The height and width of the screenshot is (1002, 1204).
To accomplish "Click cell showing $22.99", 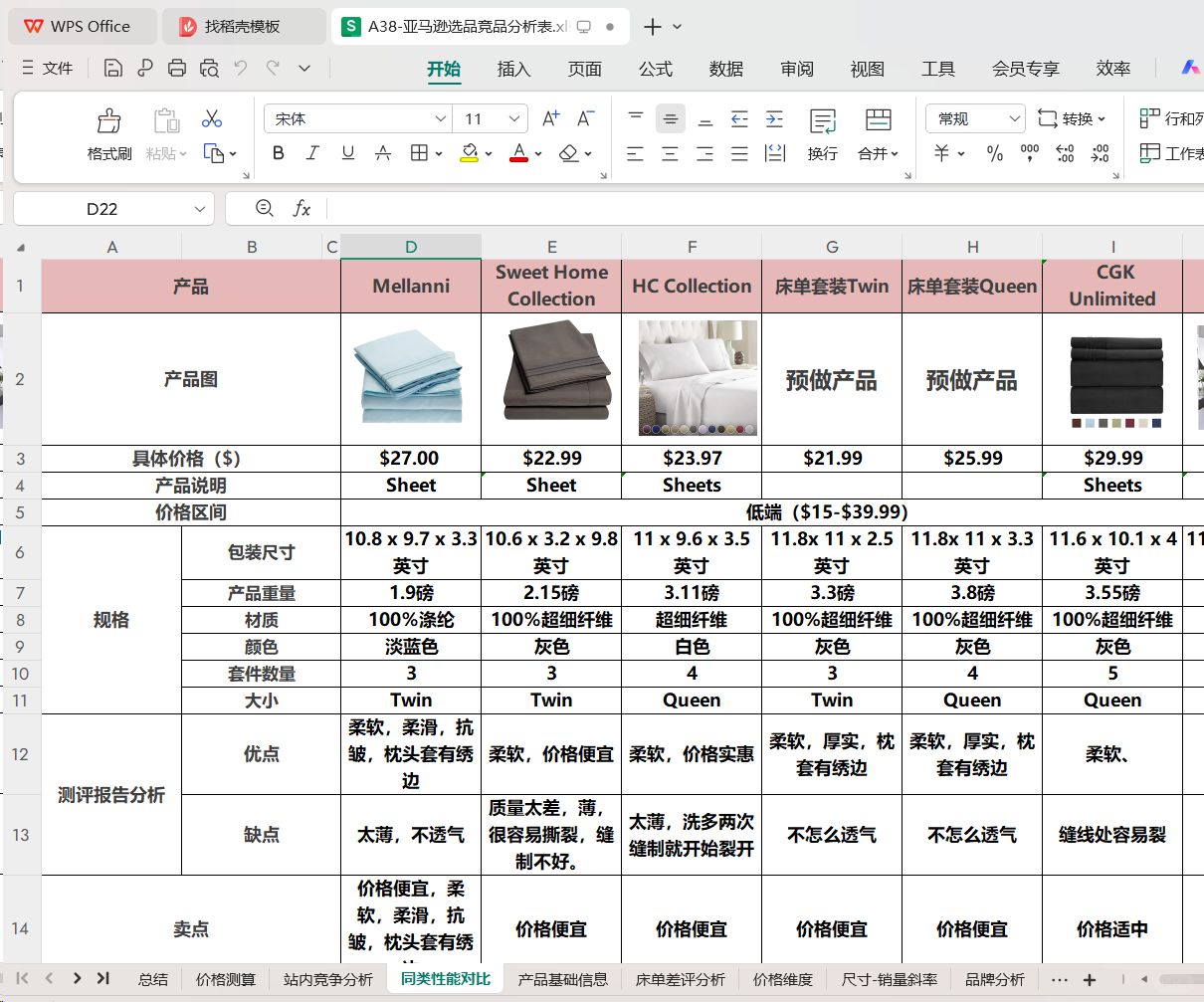I will click(551, 458).
